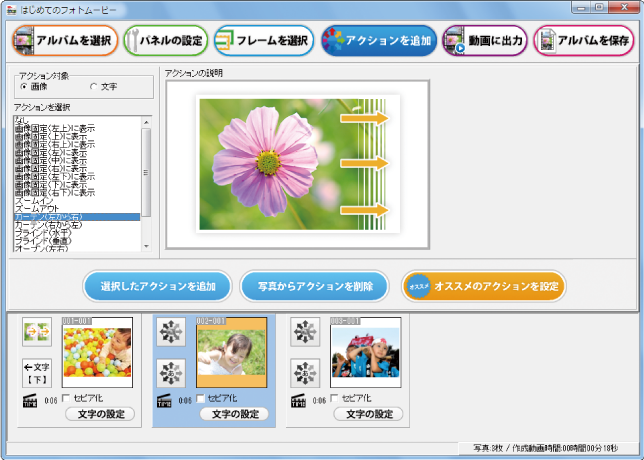Click the image action icon on the third photo
Image resolution: width=644 pixels, height=460 pixels.
pyautogui.click(x=305, y=333)
